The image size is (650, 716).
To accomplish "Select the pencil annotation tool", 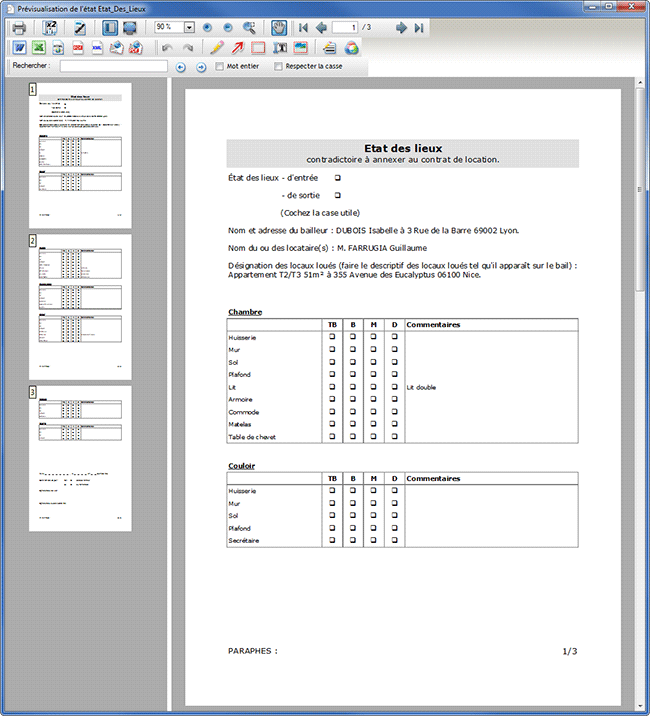I will (217, 48).
